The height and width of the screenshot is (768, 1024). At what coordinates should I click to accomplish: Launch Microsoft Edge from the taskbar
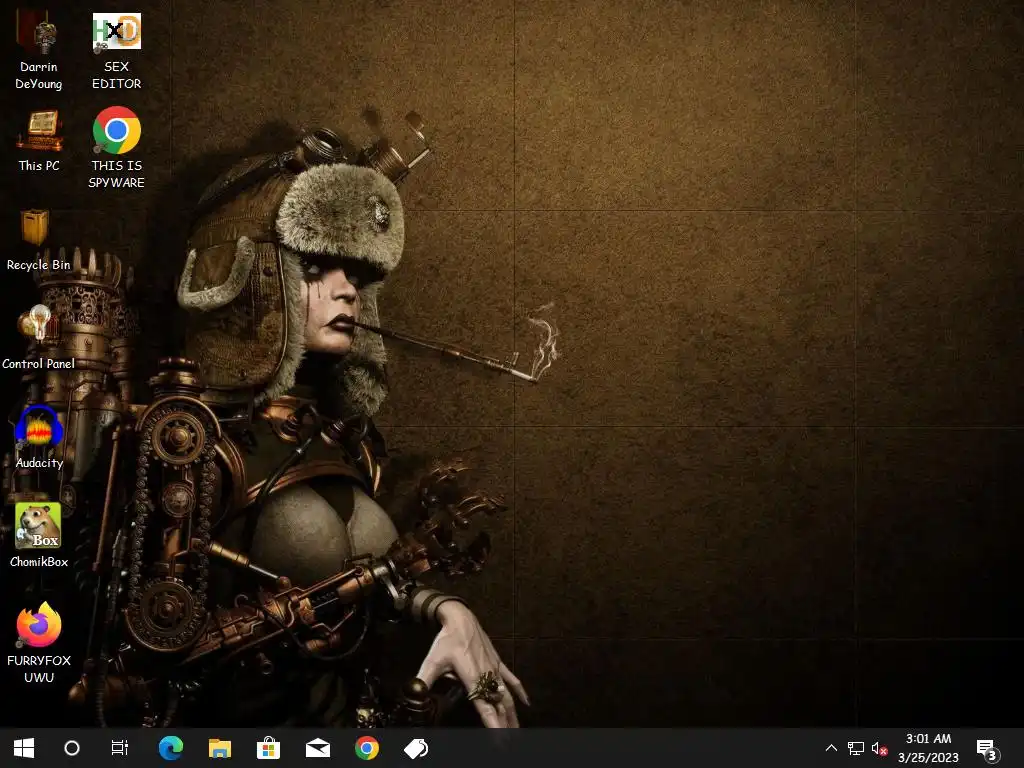click(x=170, y=748)
